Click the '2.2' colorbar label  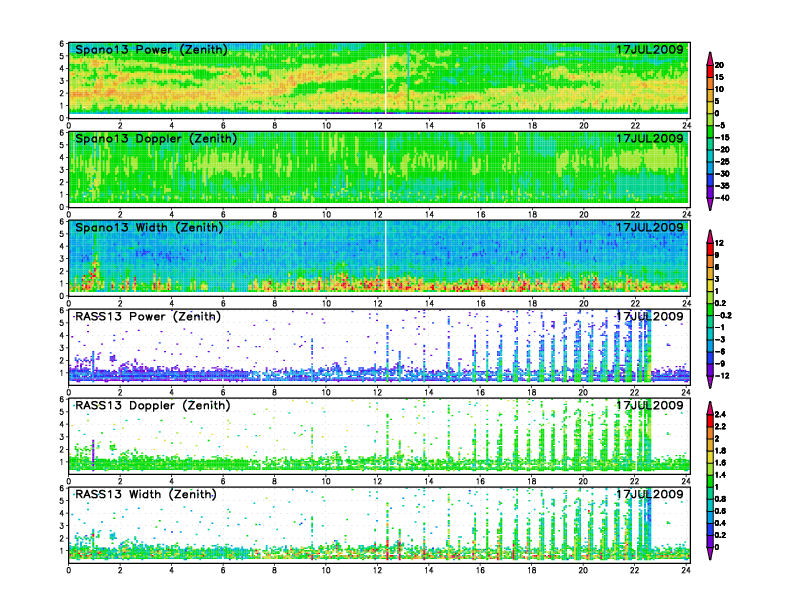tap(721, 427)
